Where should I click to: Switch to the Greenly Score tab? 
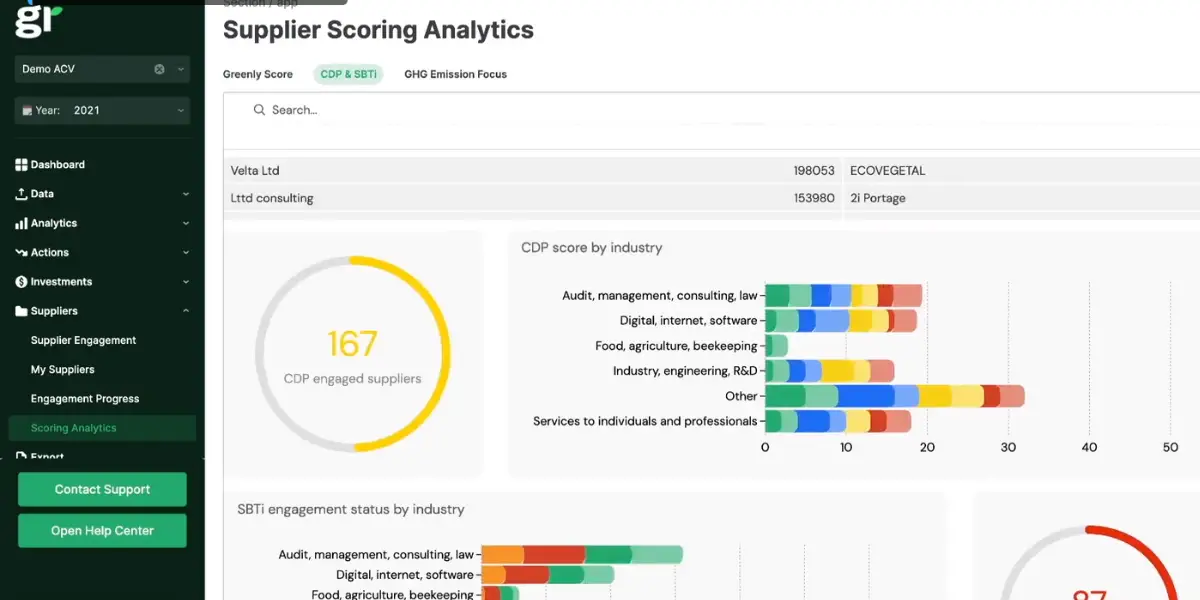coord(258,74)
